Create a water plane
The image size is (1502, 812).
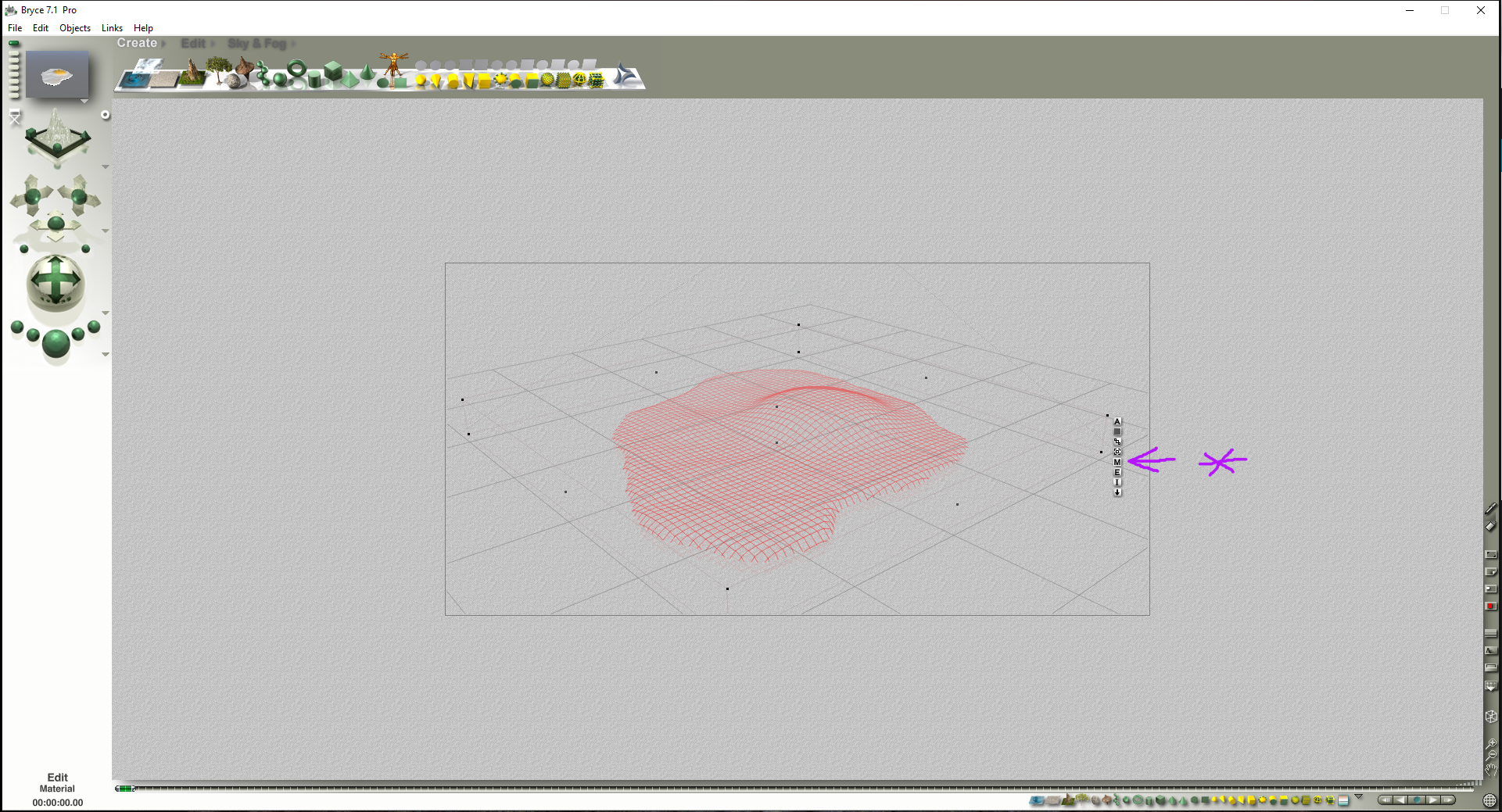click(133, 79)
